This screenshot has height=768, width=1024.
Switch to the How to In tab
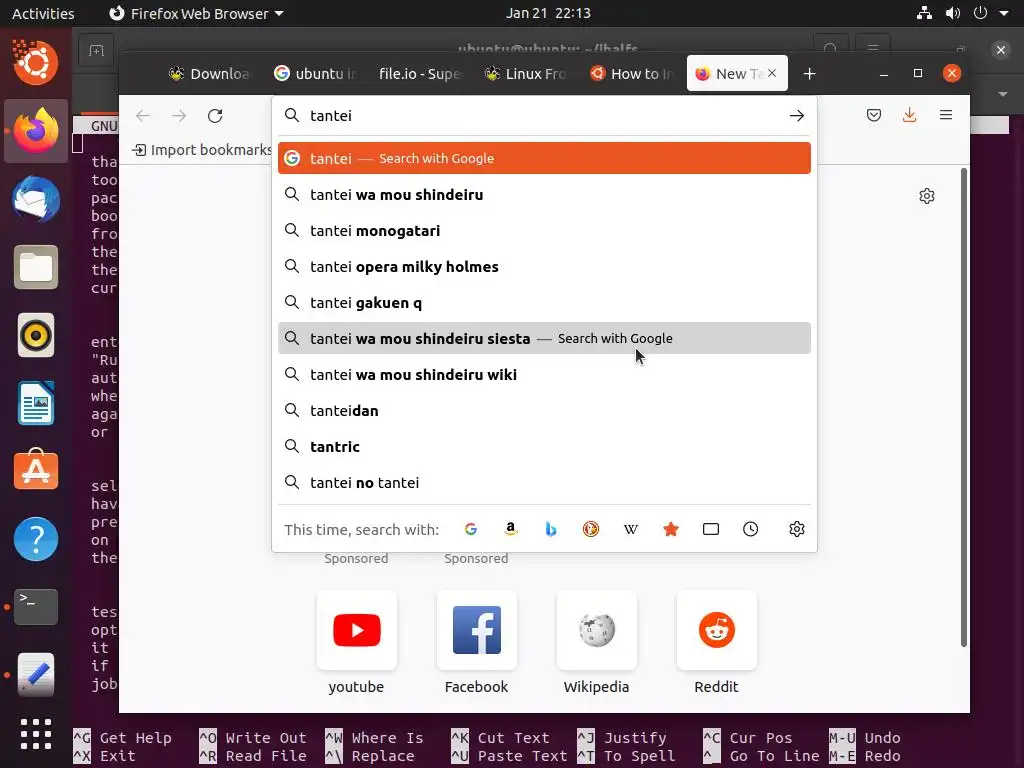tap(632, 74)
